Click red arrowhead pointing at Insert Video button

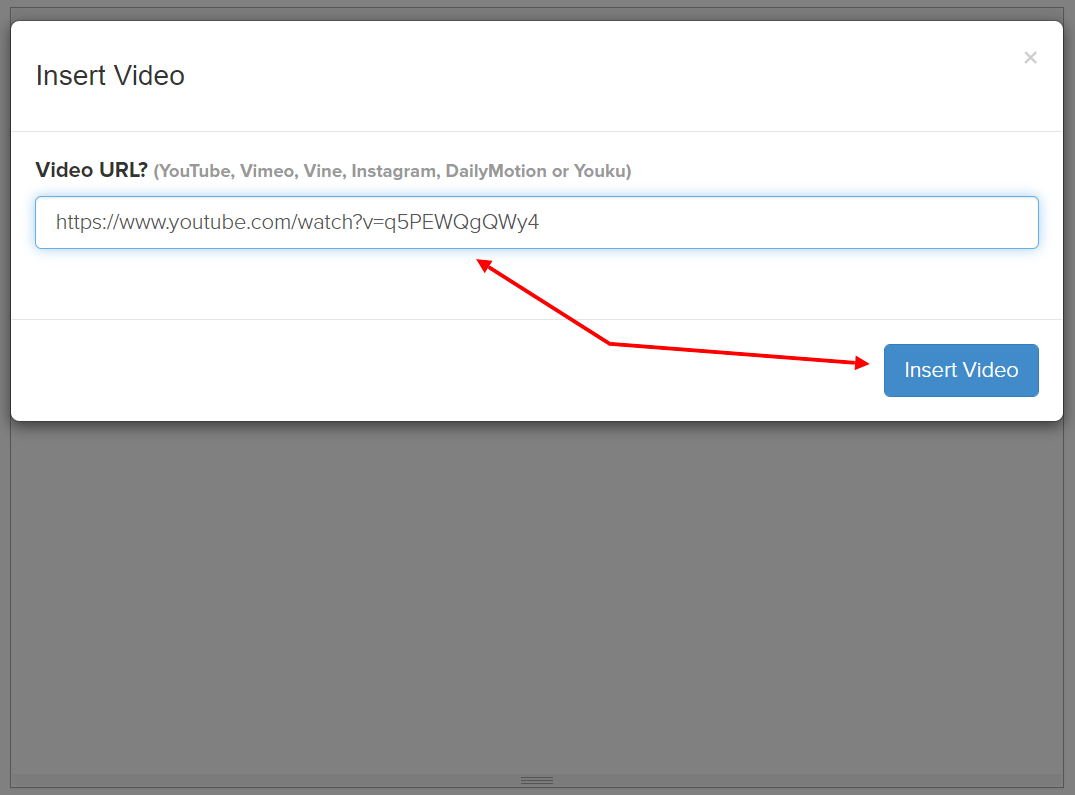pos(862,363)
